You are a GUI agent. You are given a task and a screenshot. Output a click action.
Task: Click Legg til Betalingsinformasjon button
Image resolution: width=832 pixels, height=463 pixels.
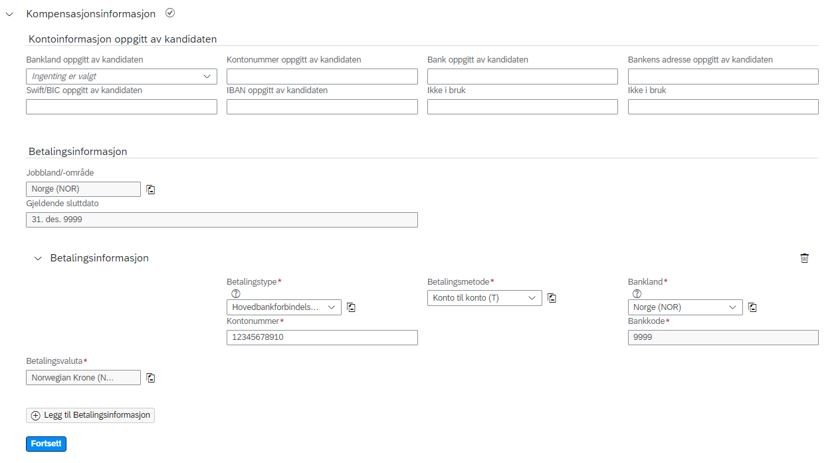[90, 415]
